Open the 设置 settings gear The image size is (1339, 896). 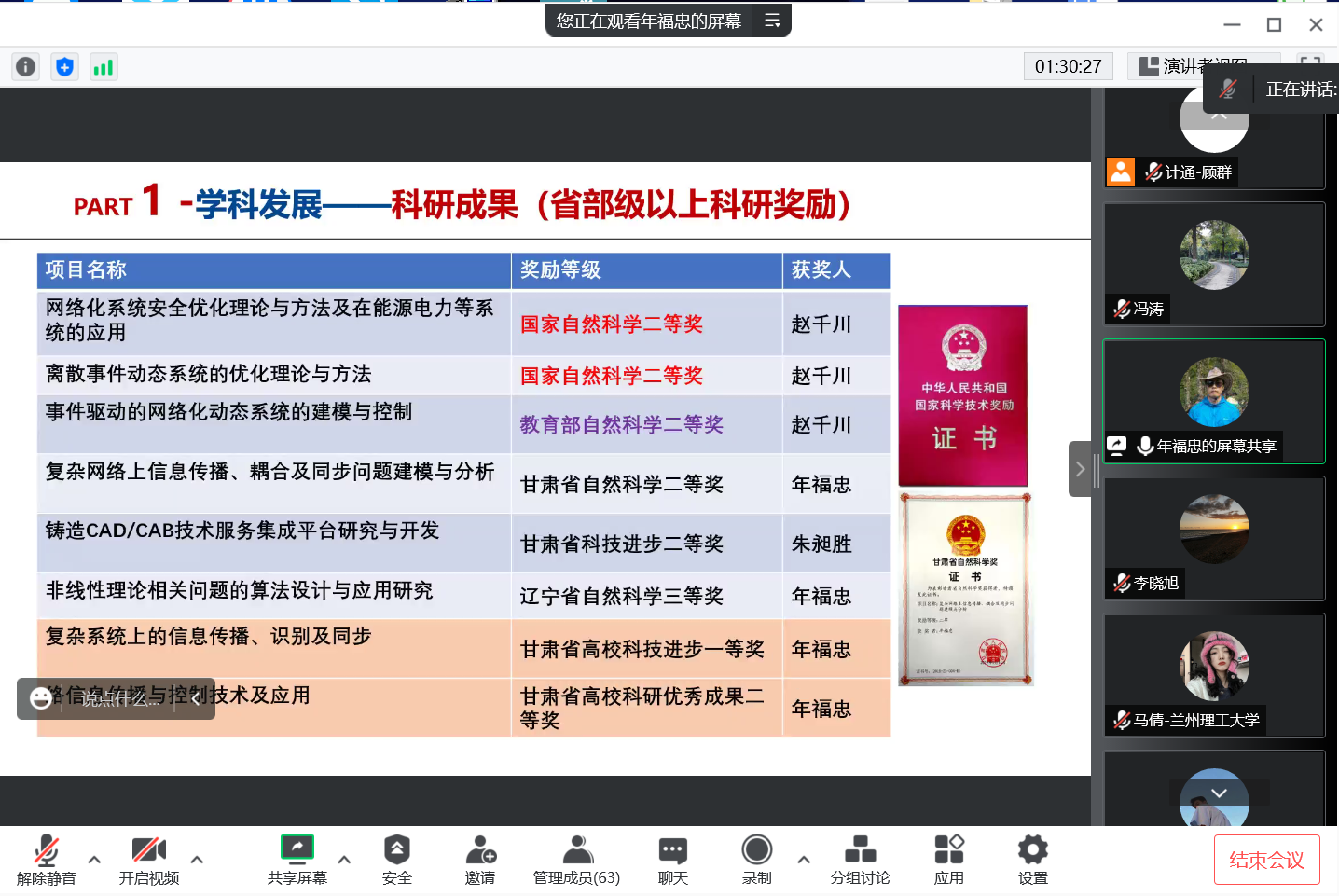(1032, 859)
